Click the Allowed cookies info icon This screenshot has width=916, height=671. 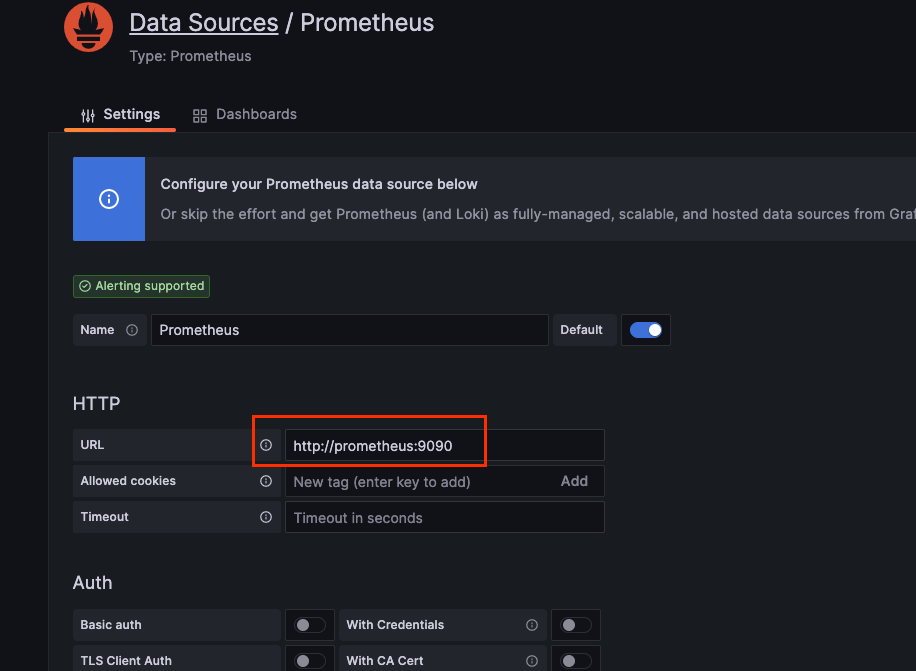[x=266, y=481]
